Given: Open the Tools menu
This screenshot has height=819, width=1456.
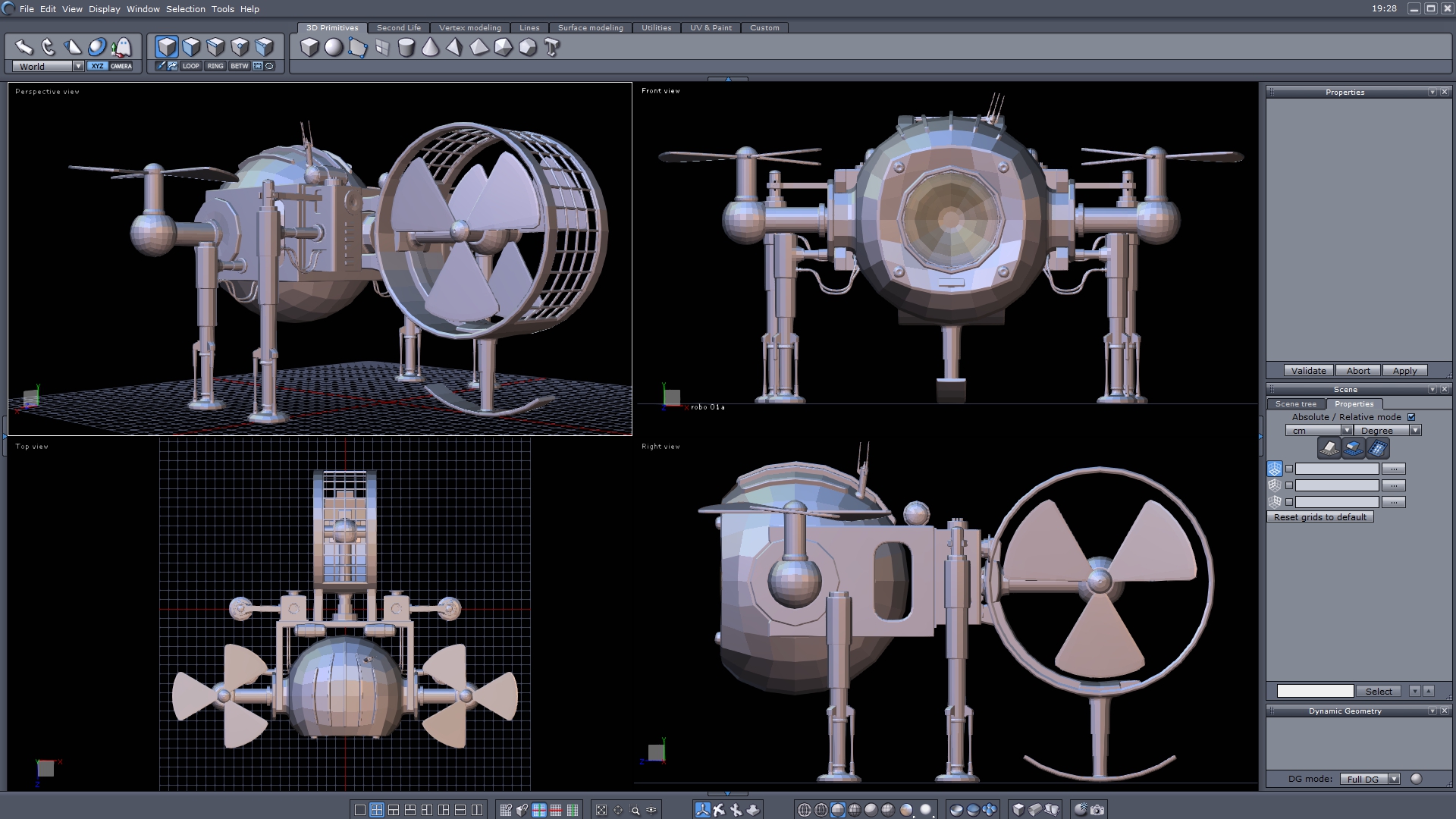Looking at the screenshot, I should [222, 9].
